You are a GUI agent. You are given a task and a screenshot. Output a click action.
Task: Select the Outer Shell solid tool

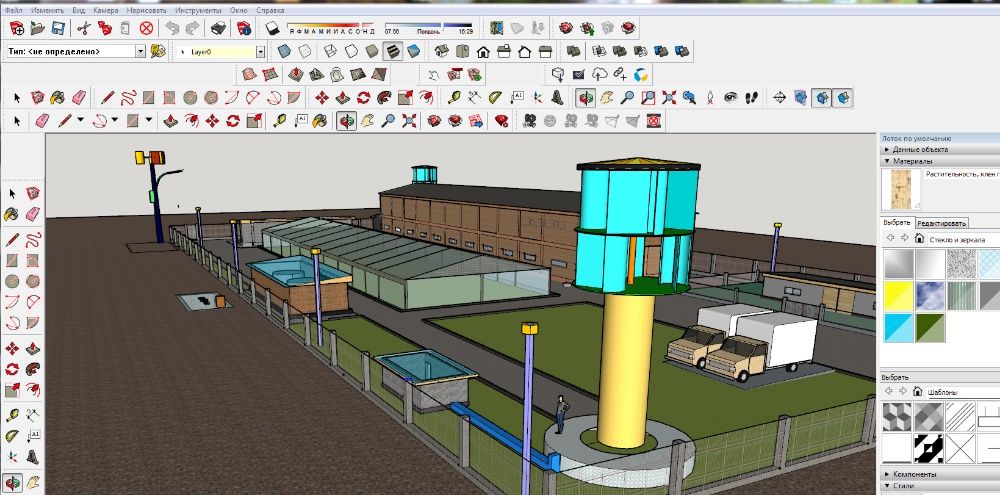pos(573,52)
